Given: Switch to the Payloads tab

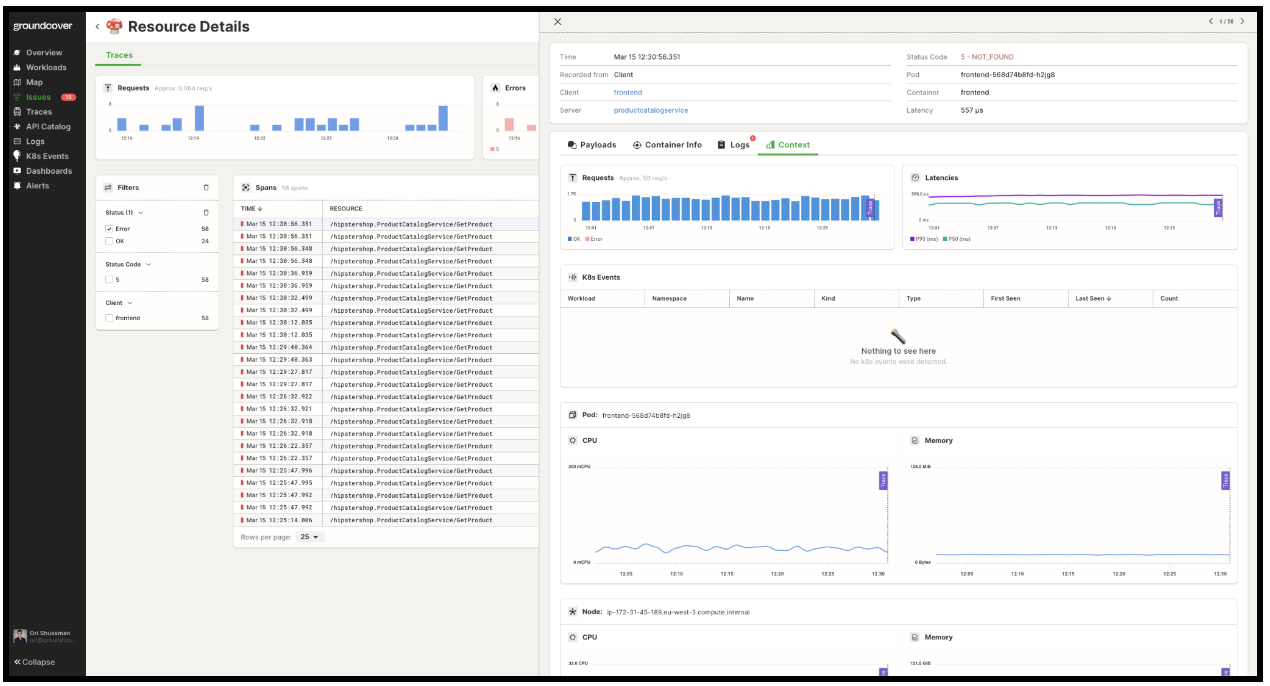Looking at the screenshot, I should (592, 145).
